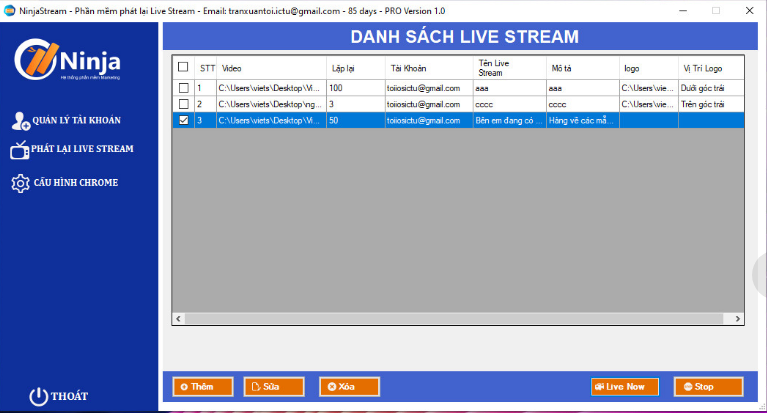This screenshot has height=413, width=767.
Task: Click 'Hàng về các mẫ...' description cell
Action: (x=583, y=120)
